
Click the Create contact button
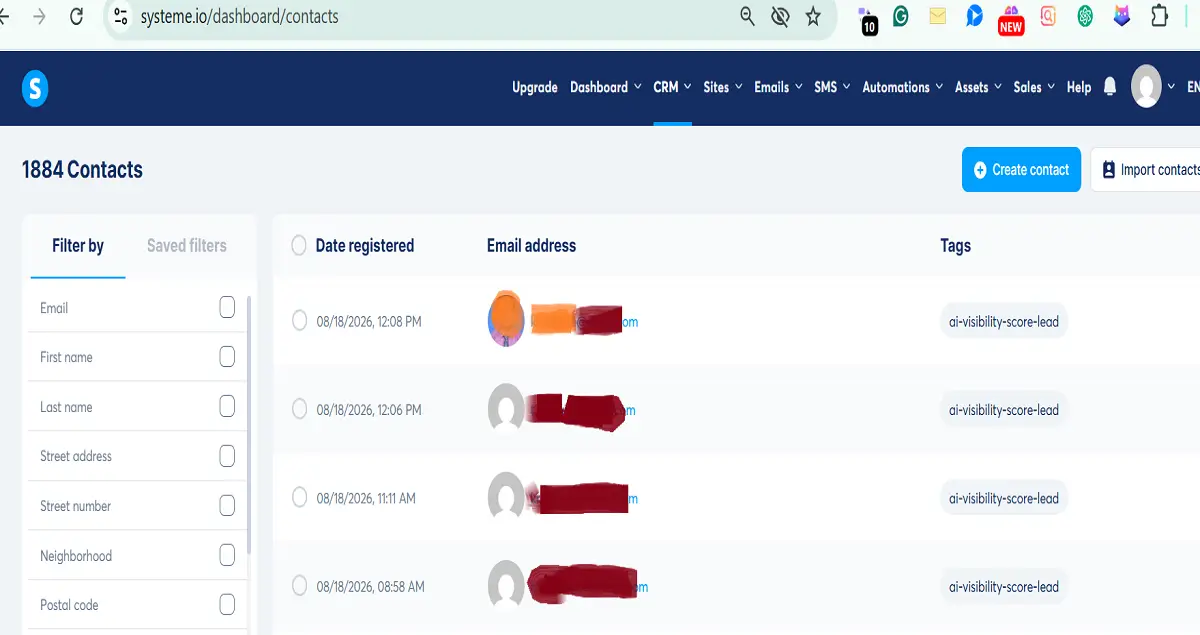[1021, 170]
